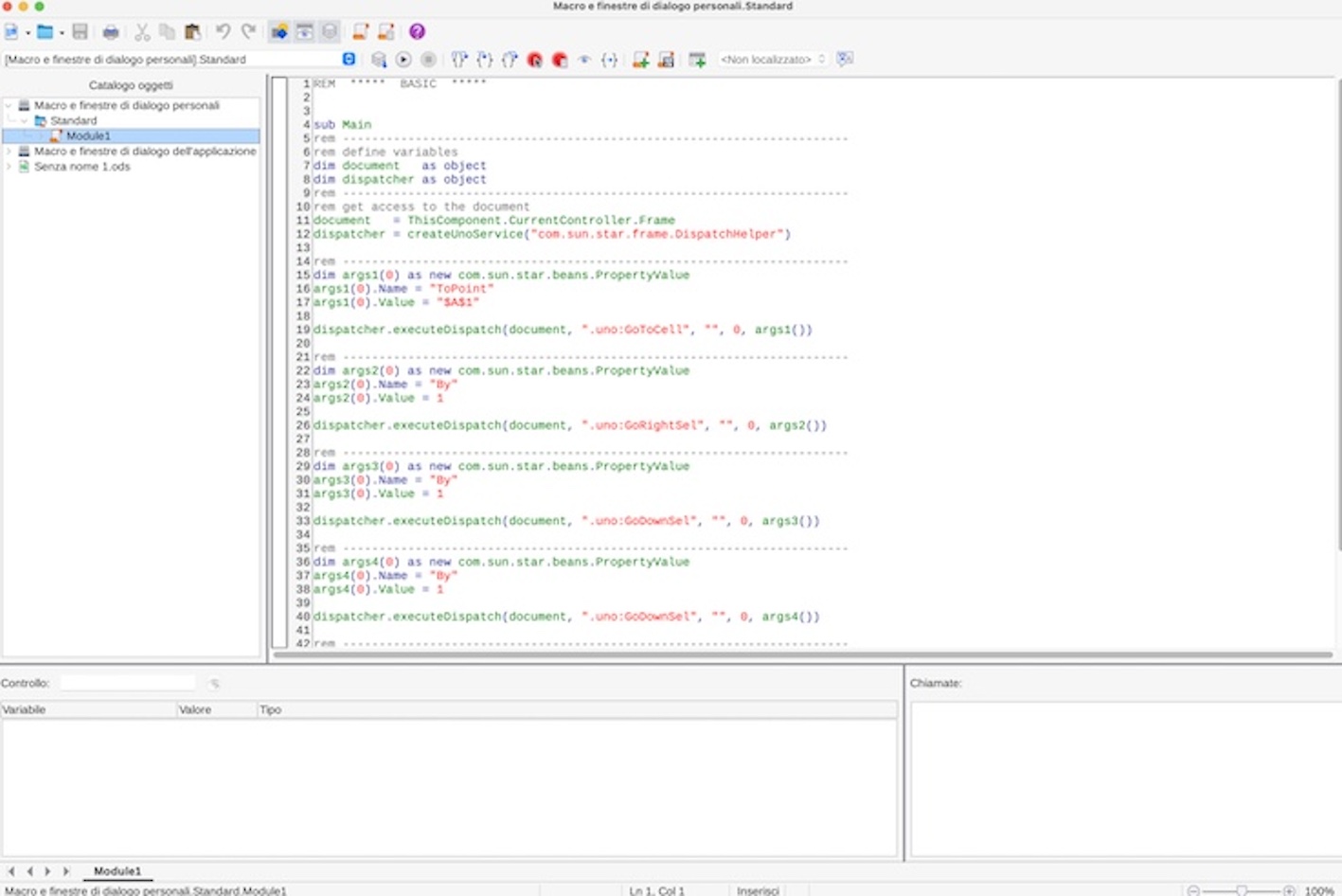Toggle the Object Catalog panel button
The width and height of the screenshot is (1342, 896).
[x=279, y=32]
